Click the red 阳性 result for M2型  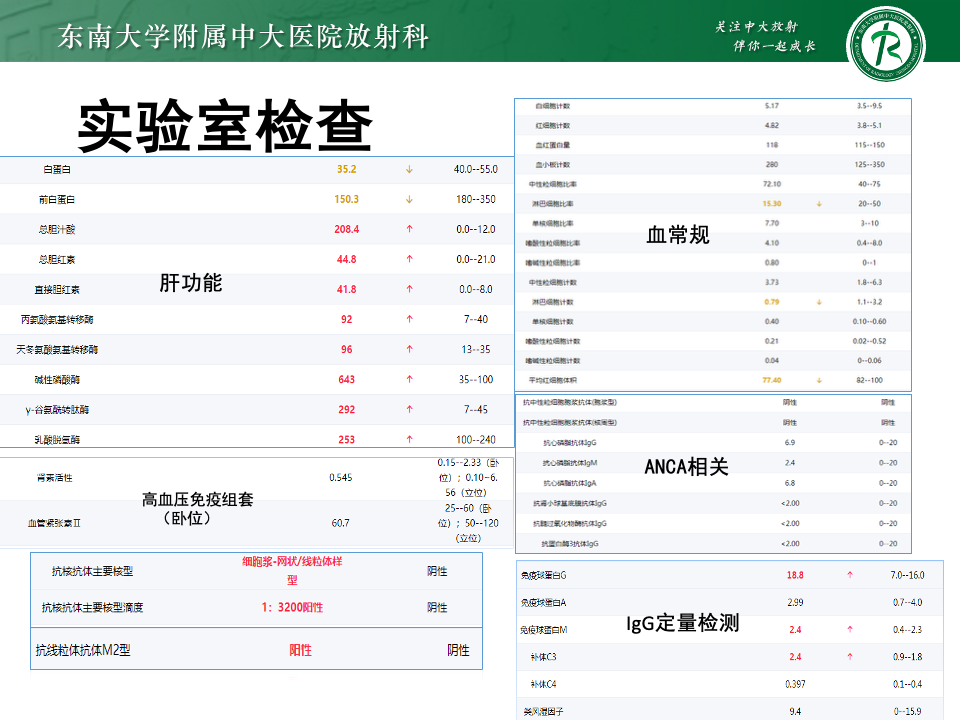click(300, 650)
